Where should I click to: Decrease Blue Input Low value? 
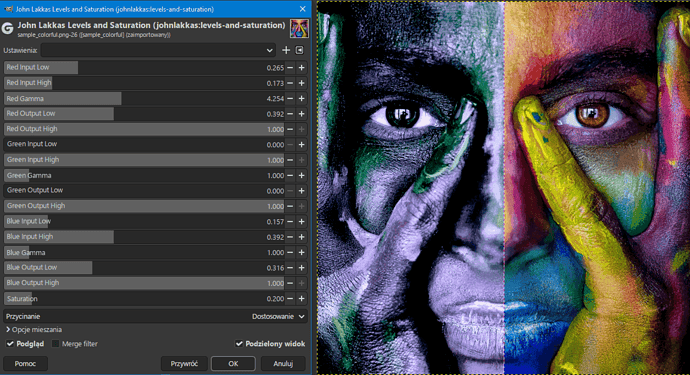[x=290, y=222]
